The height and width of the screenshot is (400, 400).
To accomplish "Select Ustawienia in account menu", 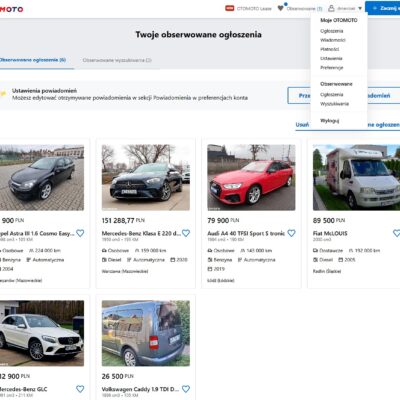I will point(331,58).
